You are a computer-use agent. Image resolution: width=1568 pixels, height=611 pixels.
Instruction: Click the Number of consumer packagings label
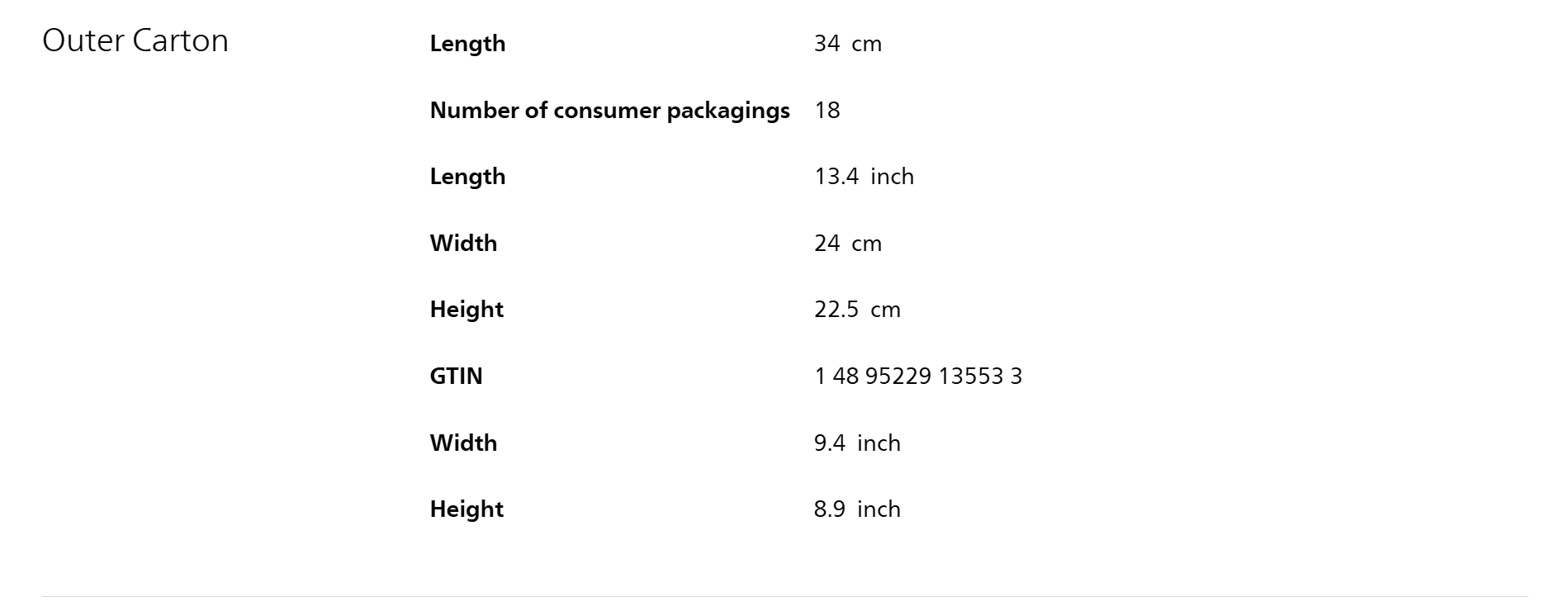[x=609, y=111]
